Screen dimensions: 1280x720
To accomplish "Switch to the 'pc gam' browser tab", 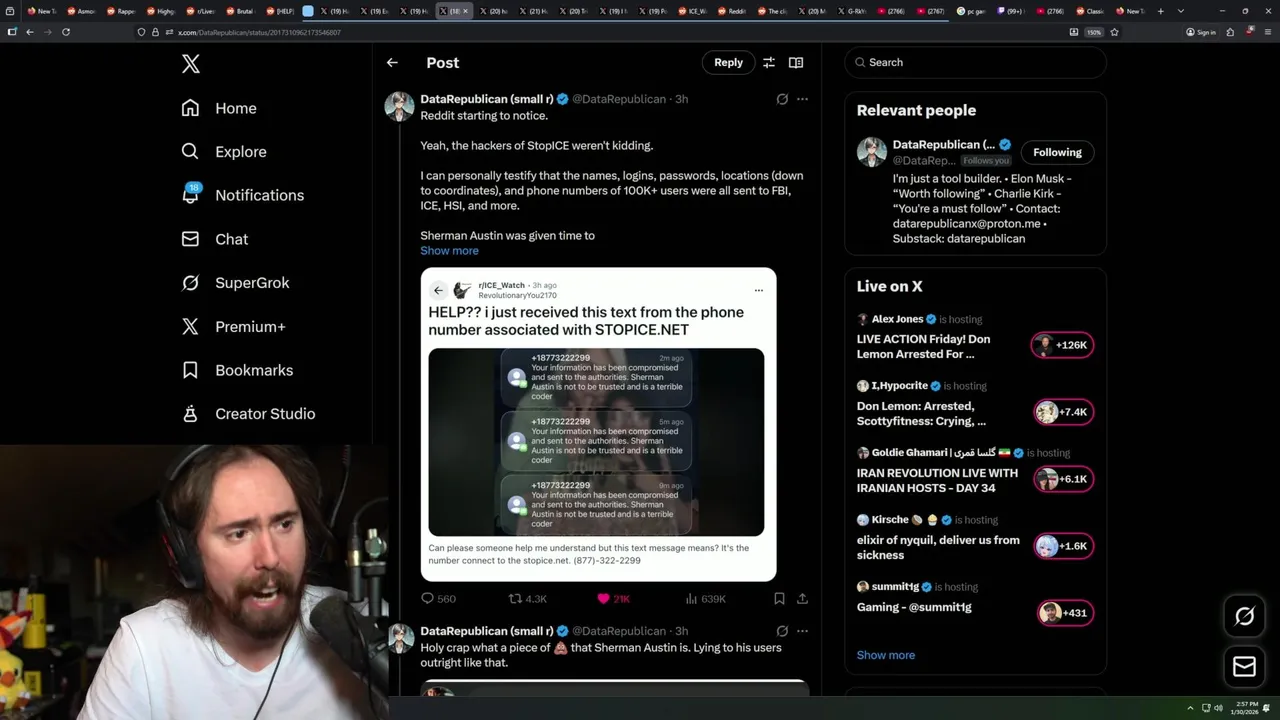I will [970, 11].
